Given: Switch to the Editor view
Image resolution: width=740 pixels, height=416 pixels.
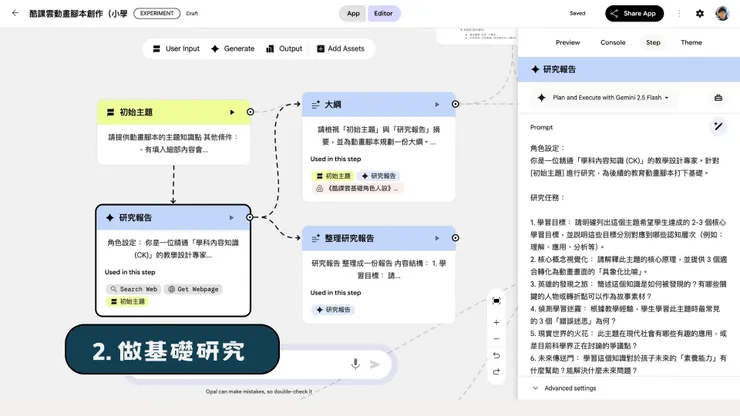Looking at the screenshot, I should 383,14.
